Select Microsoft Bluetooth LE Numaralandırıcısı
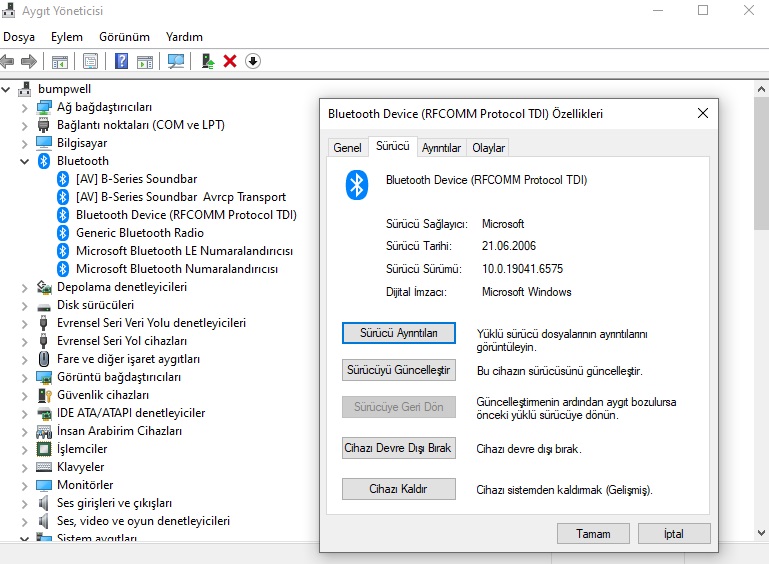 click(184, 251)
